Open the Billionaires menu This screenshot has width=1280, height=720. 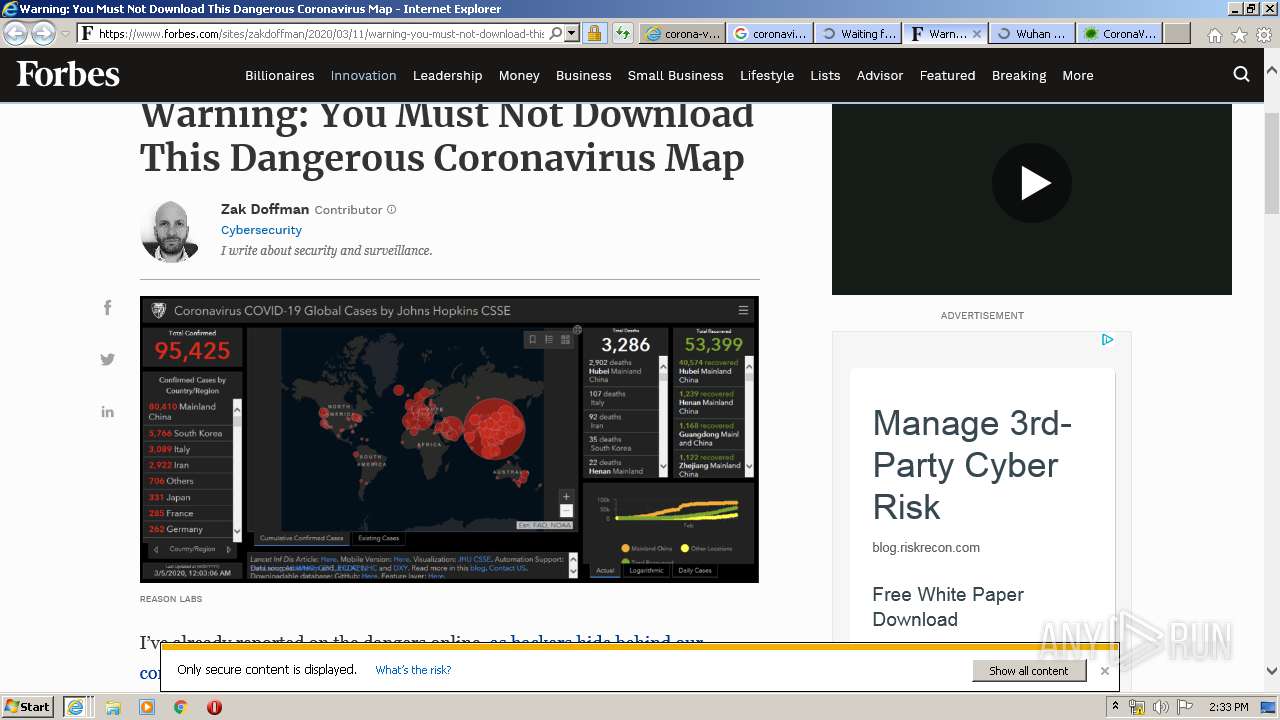coord(280,75)
